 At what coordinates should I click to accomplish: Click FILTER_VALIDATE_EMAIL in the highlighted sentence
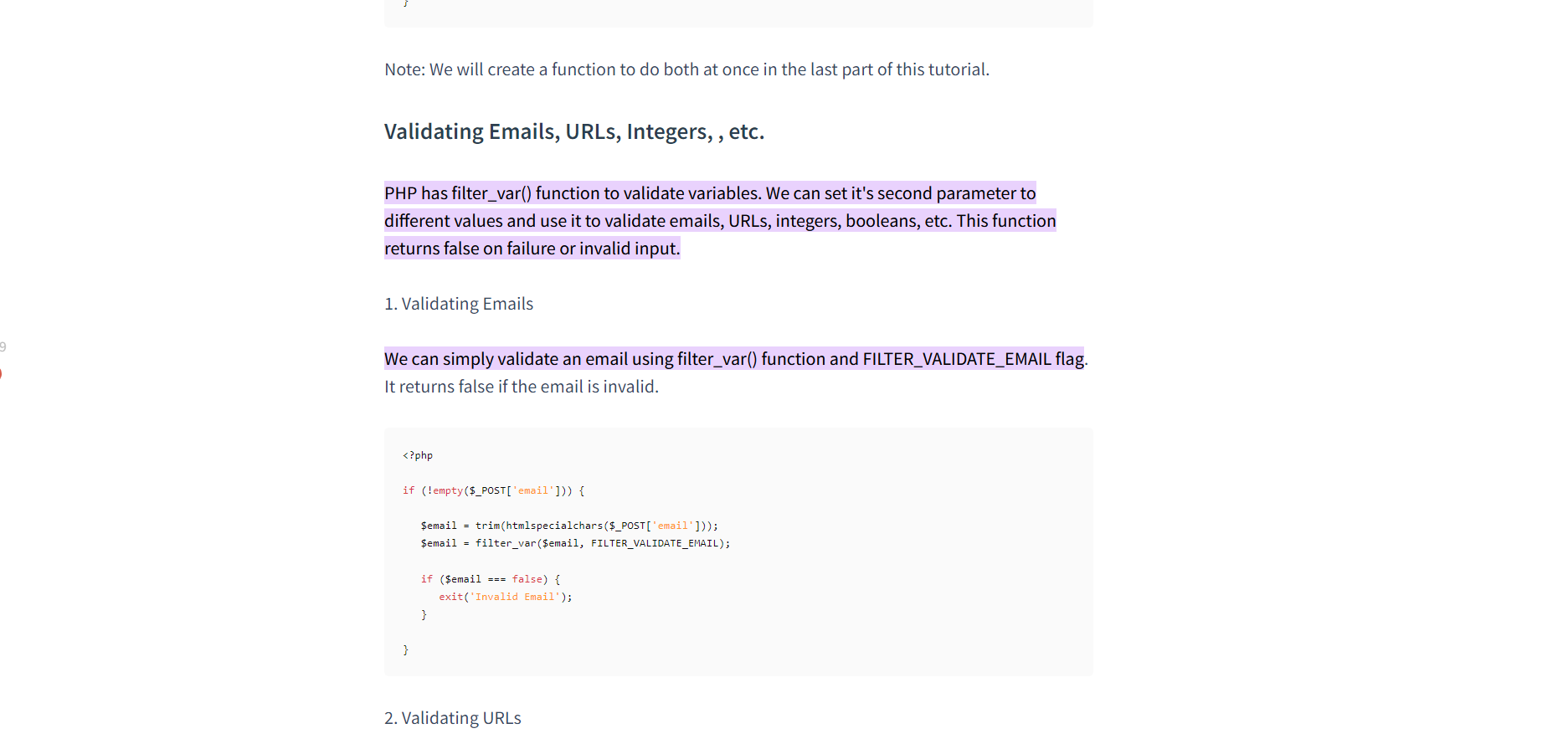(956, 359)
